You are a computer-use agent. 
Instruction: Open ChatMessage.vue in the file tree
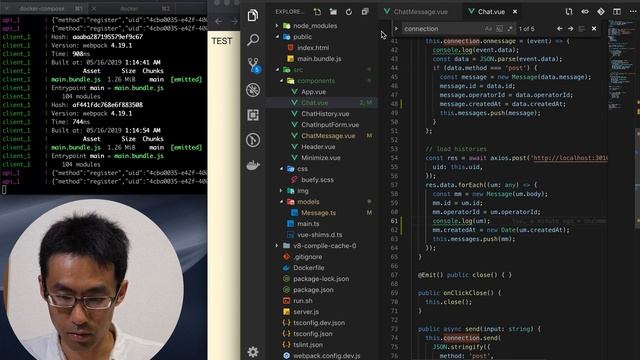(x=328, y=136)
